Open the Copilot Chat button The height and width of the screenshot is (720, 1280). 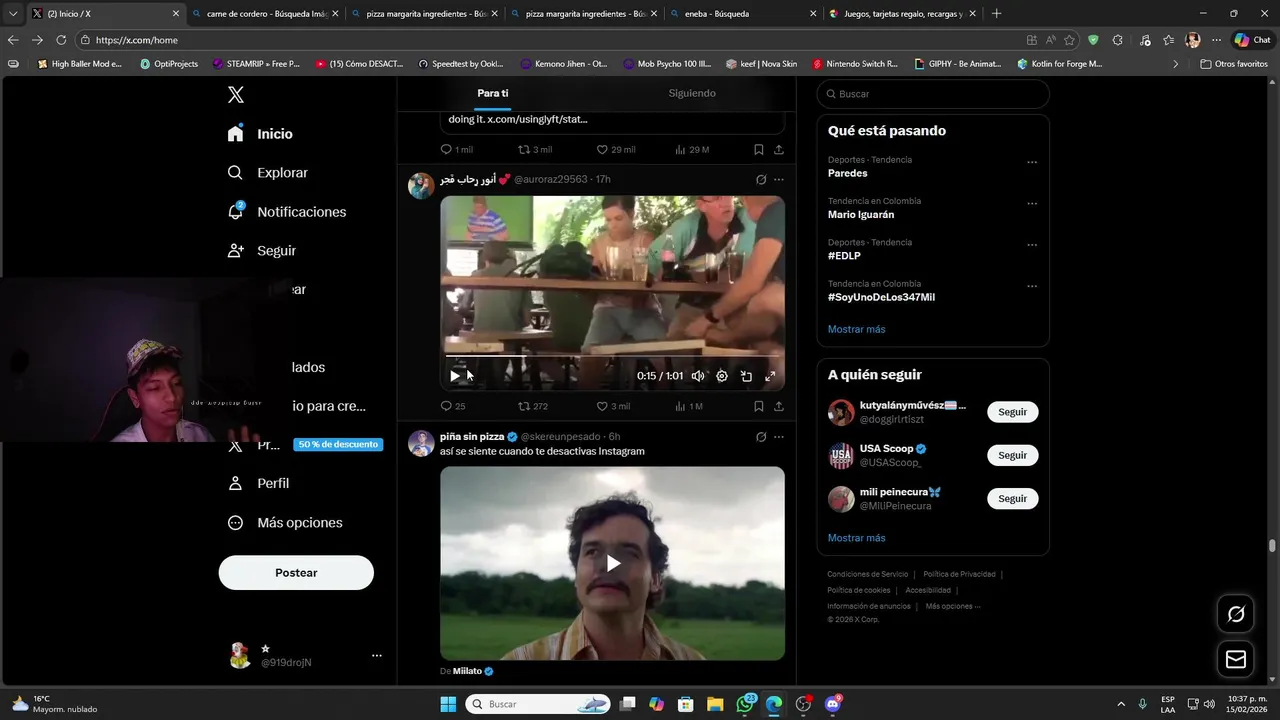pos(1253,40)
